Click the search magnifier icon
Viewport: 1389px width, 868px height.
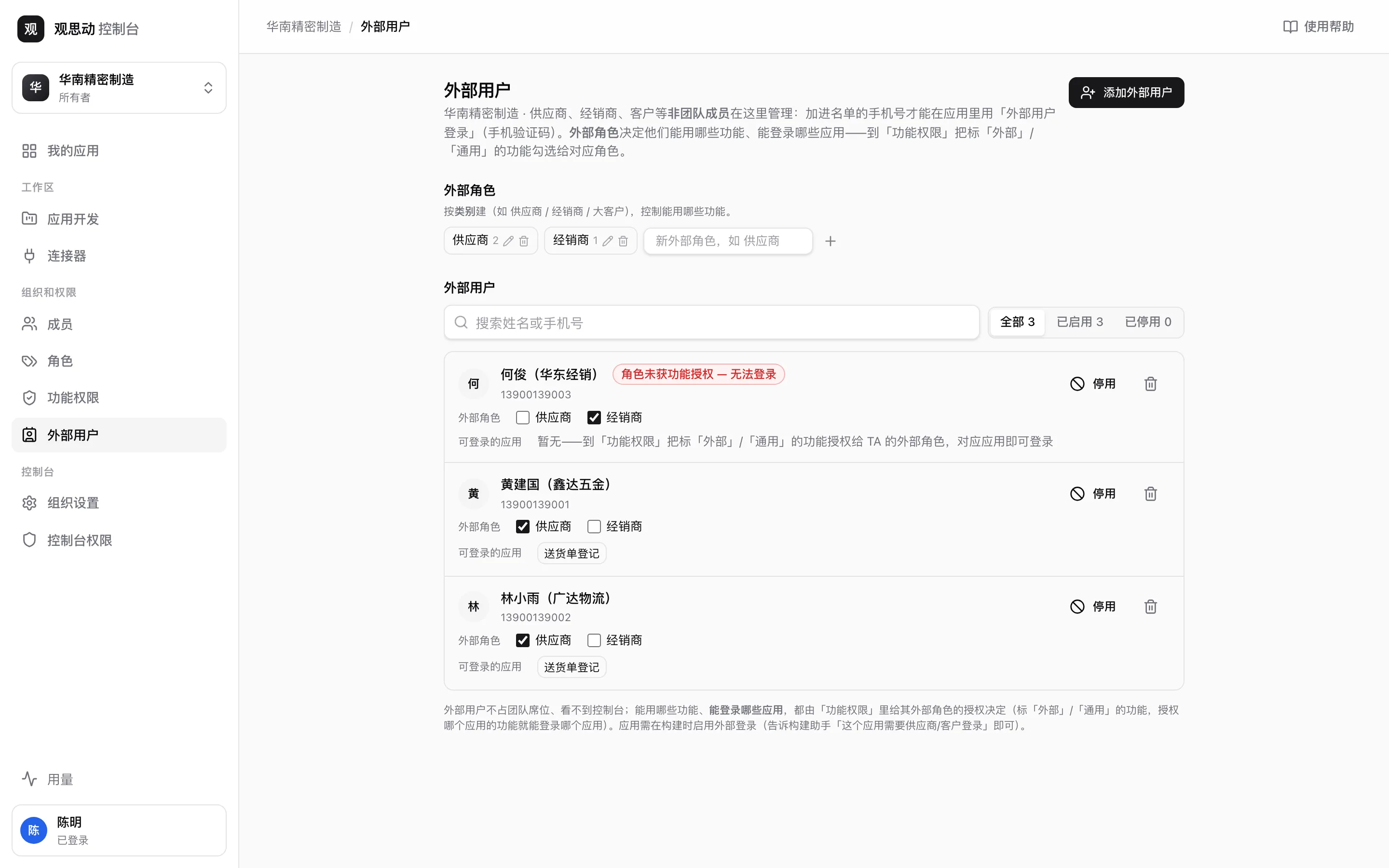461,323
